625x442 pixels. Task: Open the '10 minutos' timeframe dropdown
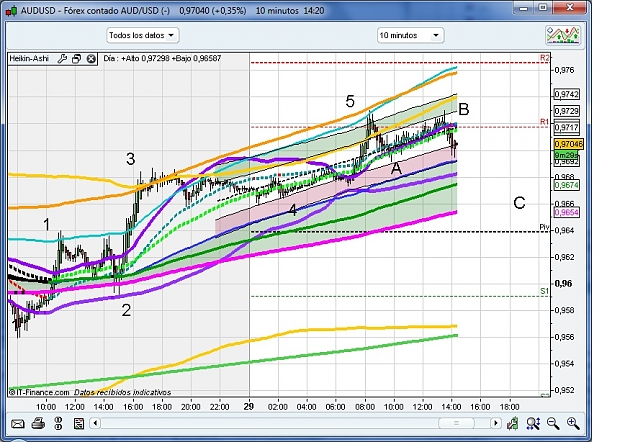pyautogui.click(x=410, y=35)
